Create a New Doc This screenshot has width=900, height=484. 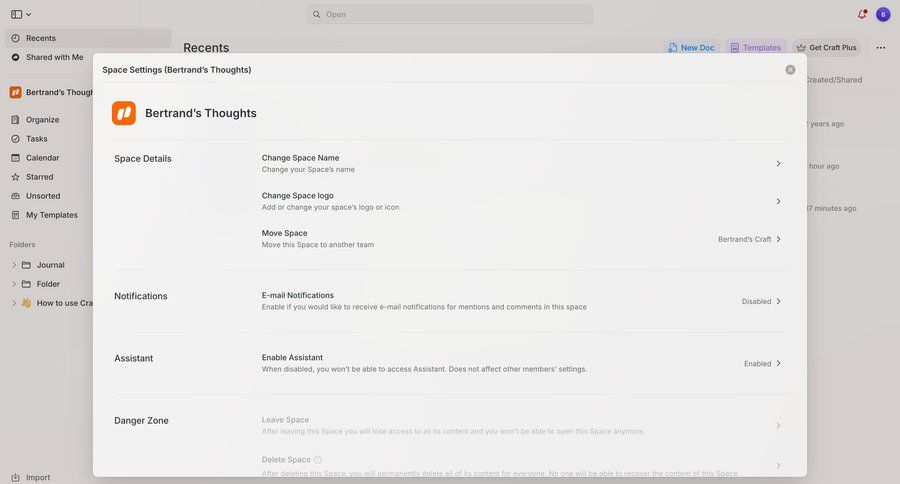coord(692,48)
